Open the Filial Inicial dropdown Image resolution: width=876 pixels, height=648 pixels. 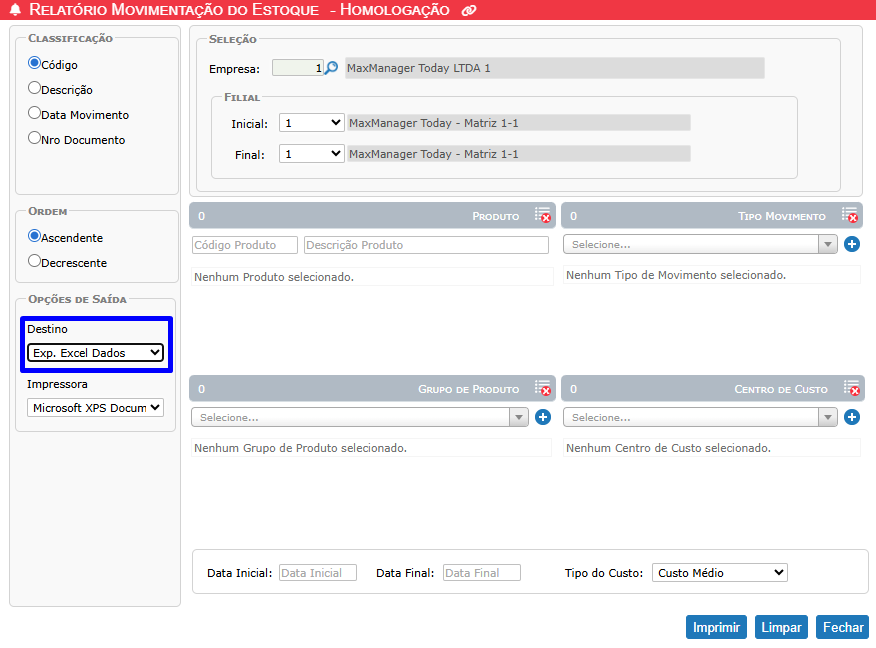311,123
